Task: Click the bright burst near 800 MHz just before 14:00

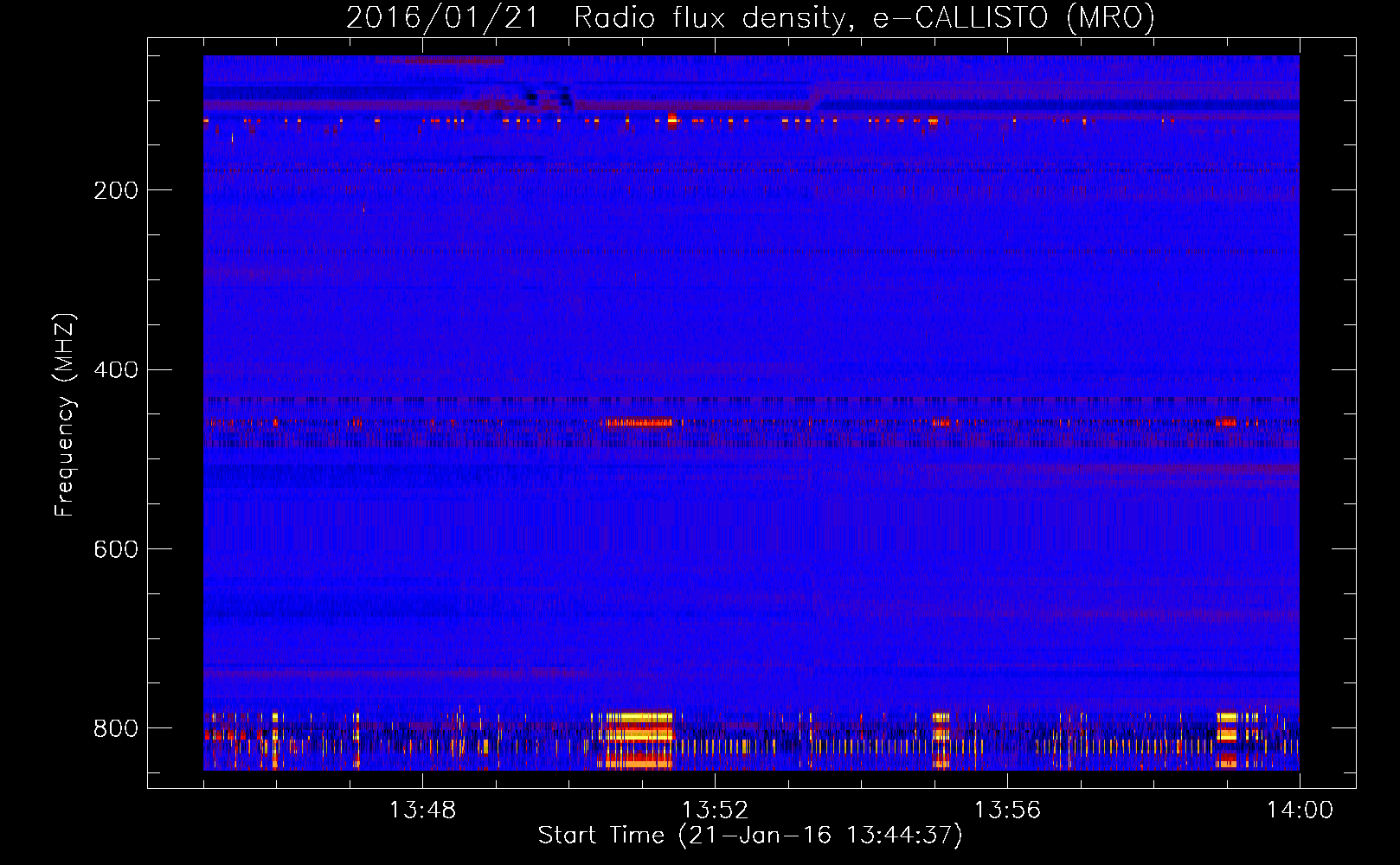Action: pos(1226,740)
